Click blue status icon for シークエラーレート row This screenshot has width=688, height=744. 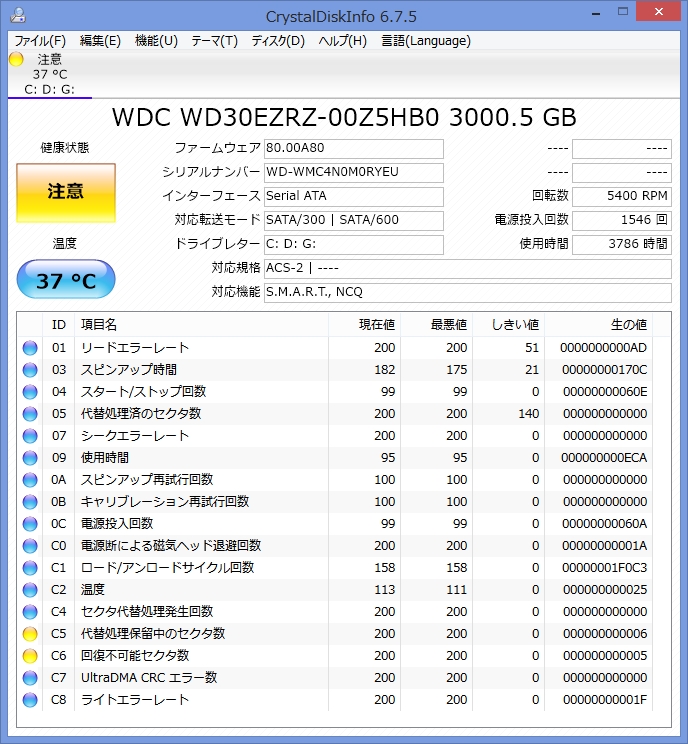point(30,436)
